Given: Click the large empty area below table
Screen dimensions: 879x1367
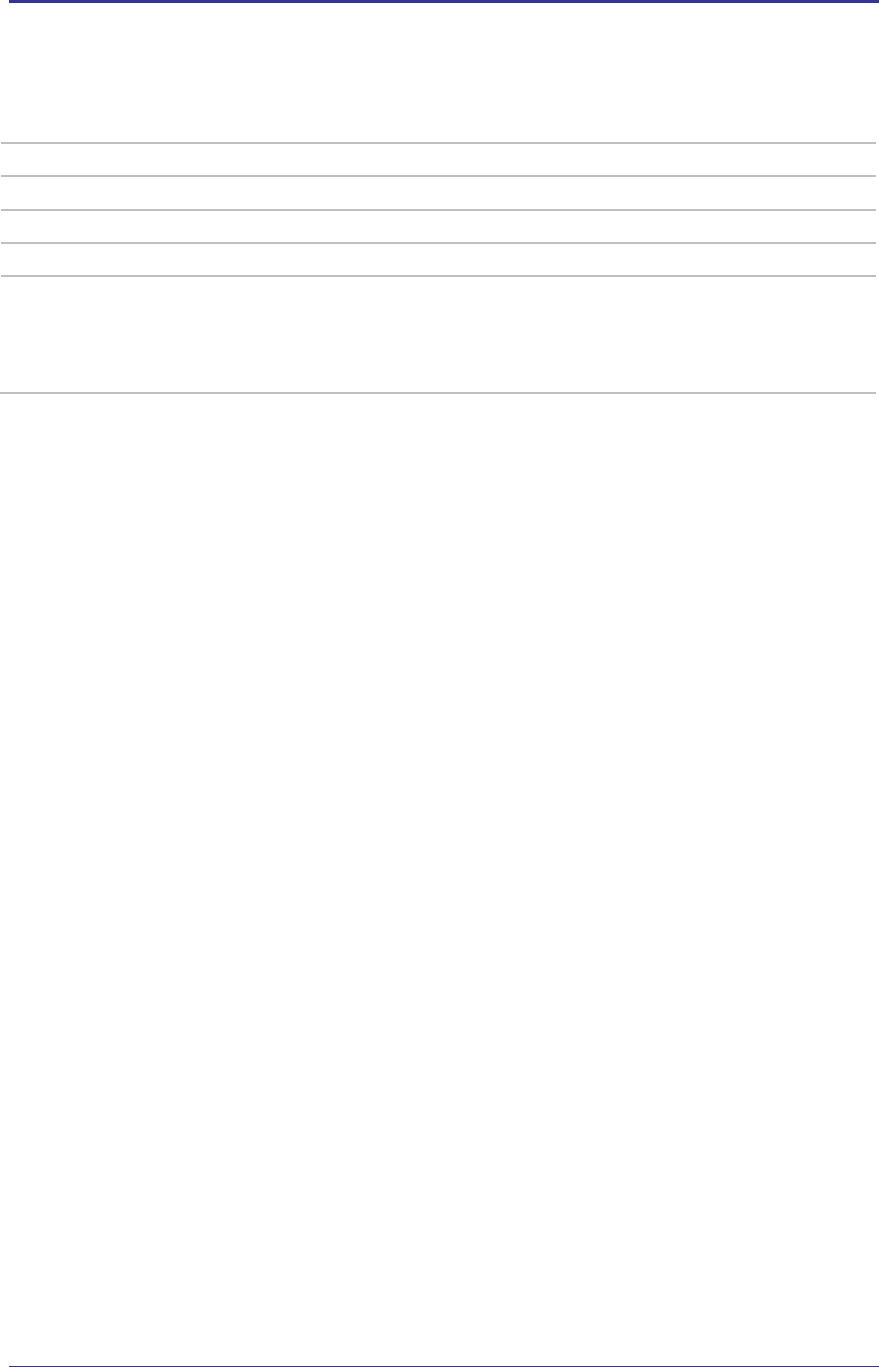Looking at the screenshot, I should [439, 850].
